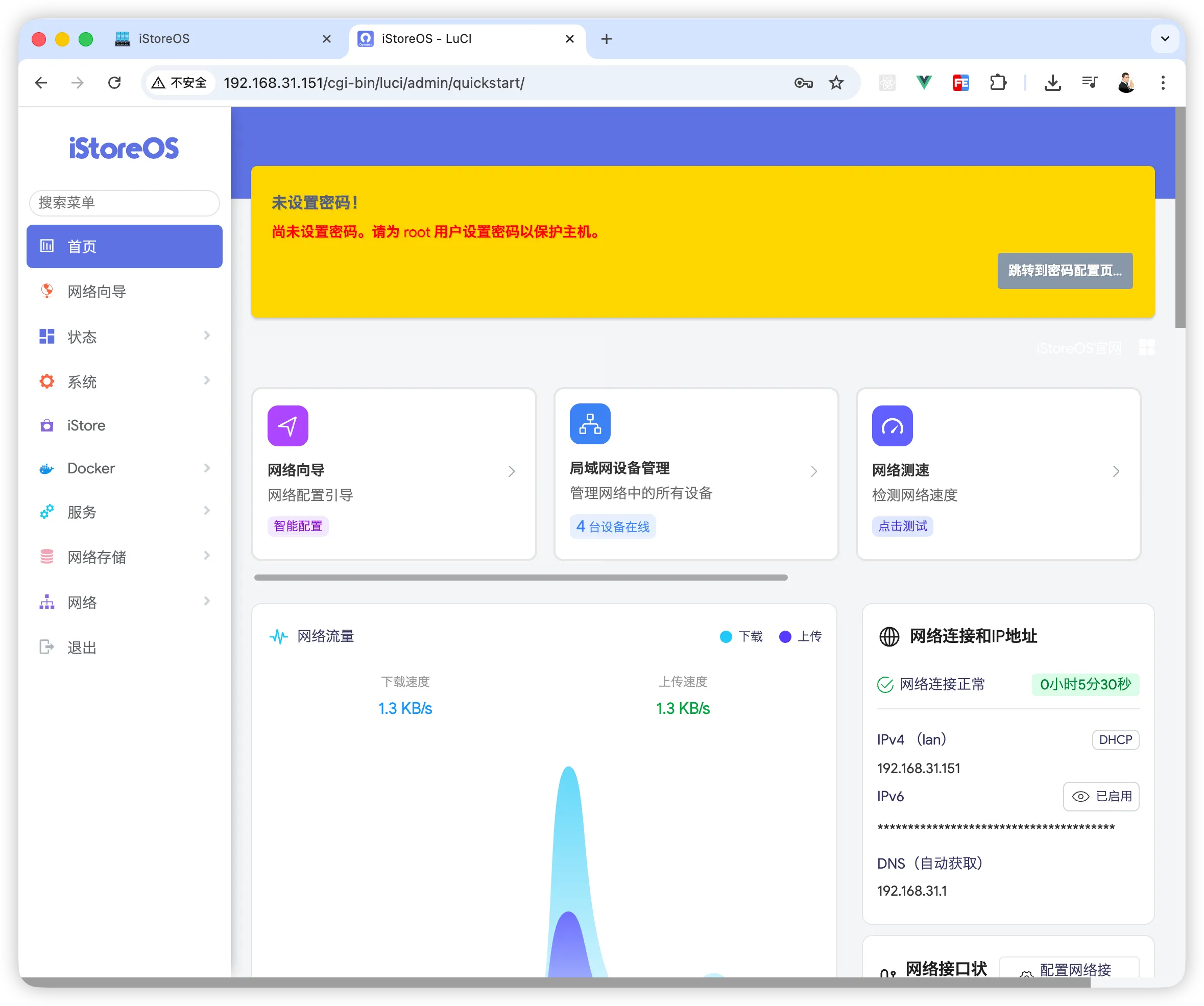Click the globe icon beside 网络连接和IP地址
This screenshot has width=1204, height=1006.
889,637
